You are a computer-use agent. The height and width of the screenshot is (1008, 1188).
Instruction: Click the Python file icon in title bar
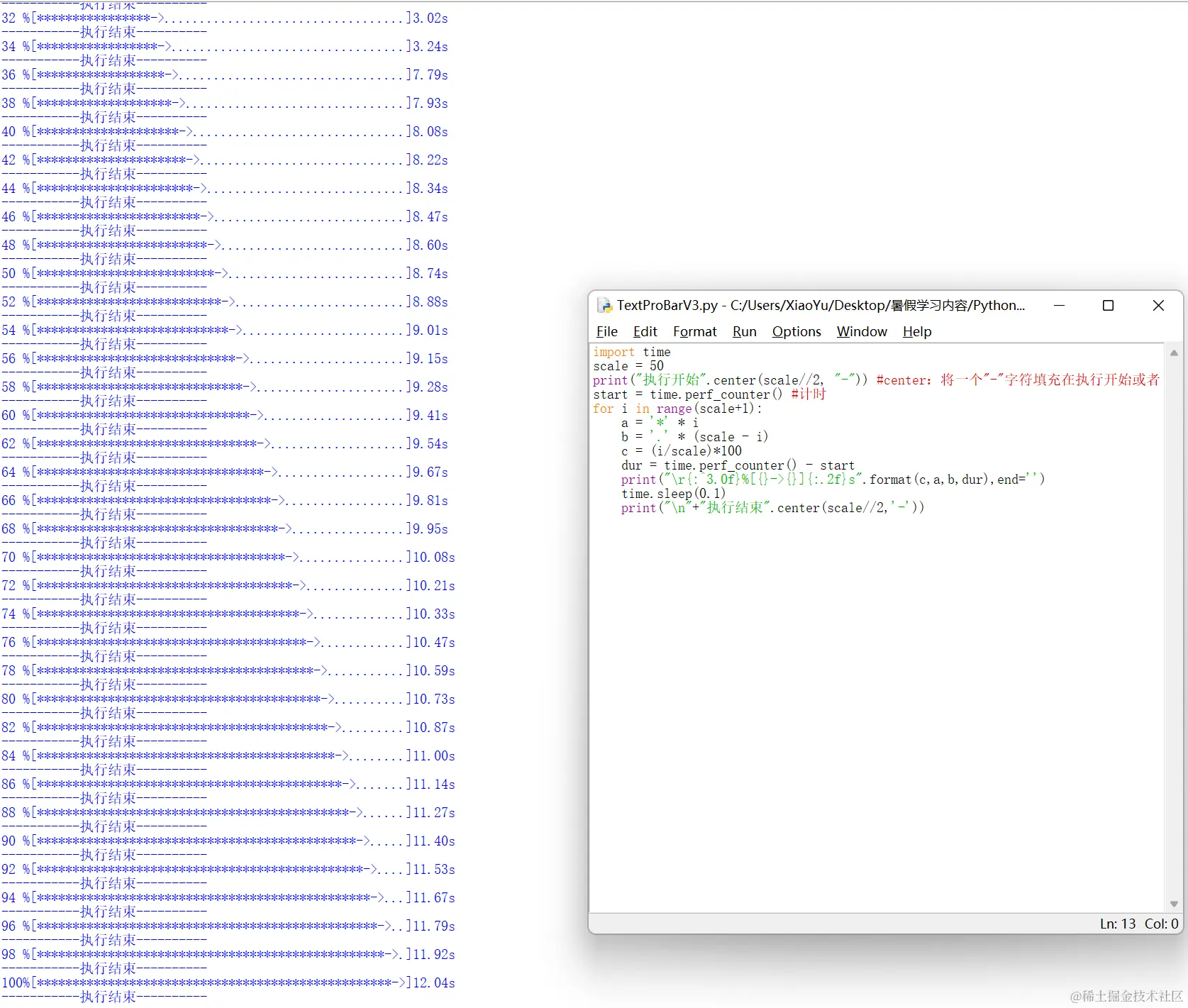[604, 305]
